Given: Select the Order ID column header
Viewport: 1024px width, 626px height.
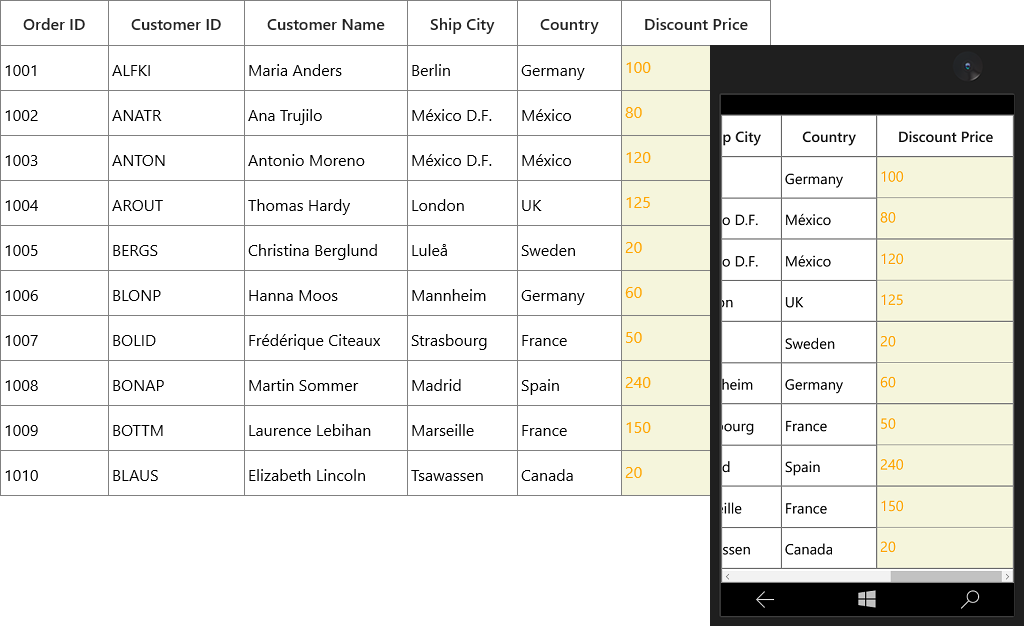Looking at the screenshot, I should point(54,23).
